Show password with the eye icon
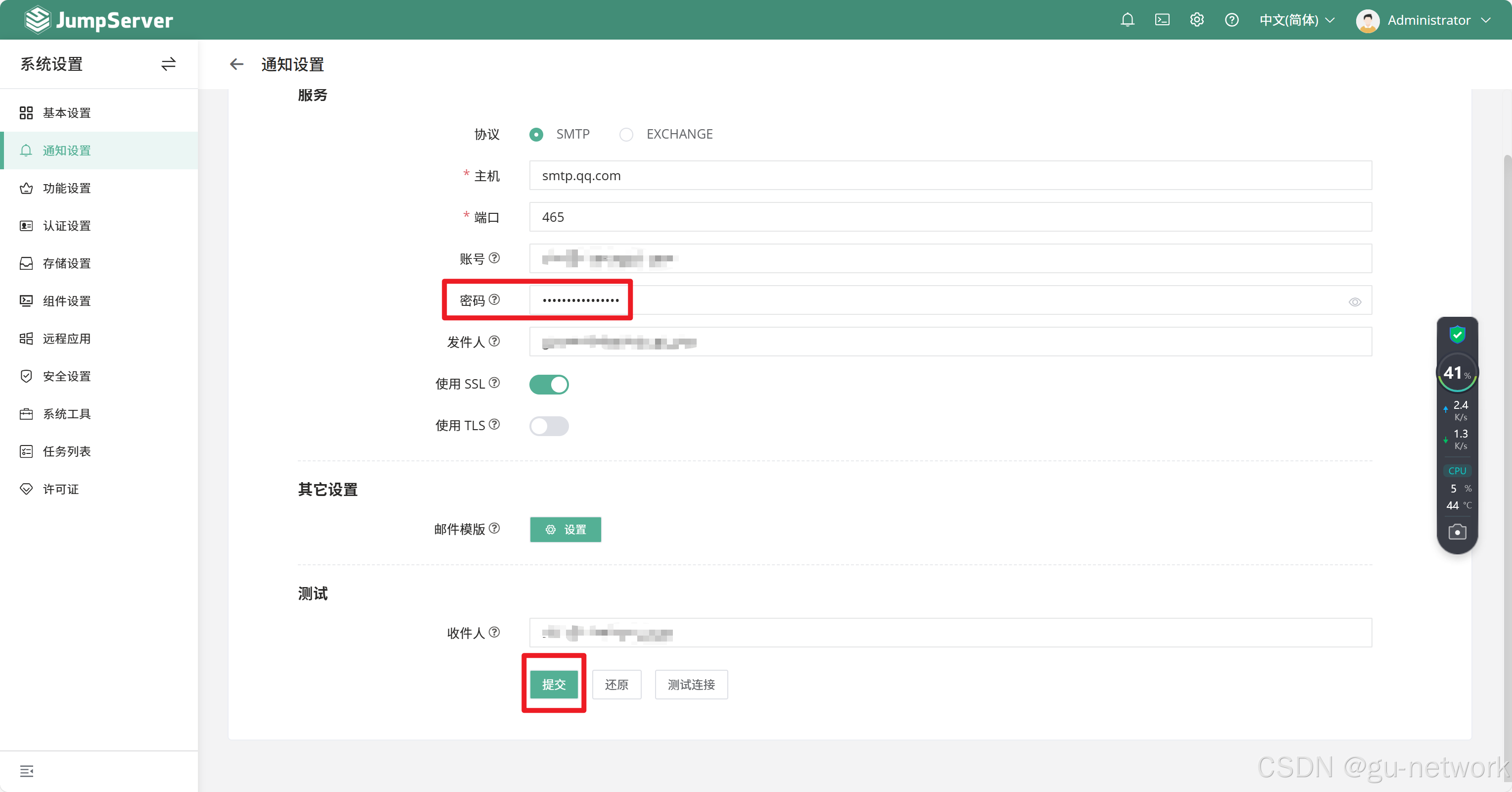Viewport: 1512px width, 792px height. 1355,302
